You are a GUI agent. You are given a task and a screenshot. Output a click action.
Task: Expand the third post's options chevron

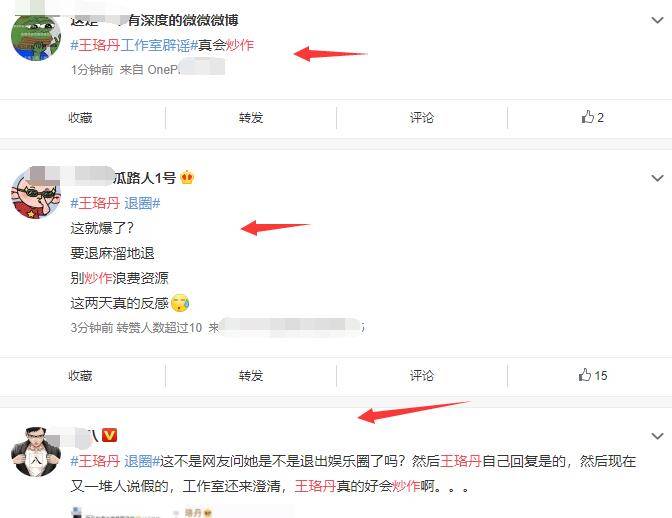point(657,436)
